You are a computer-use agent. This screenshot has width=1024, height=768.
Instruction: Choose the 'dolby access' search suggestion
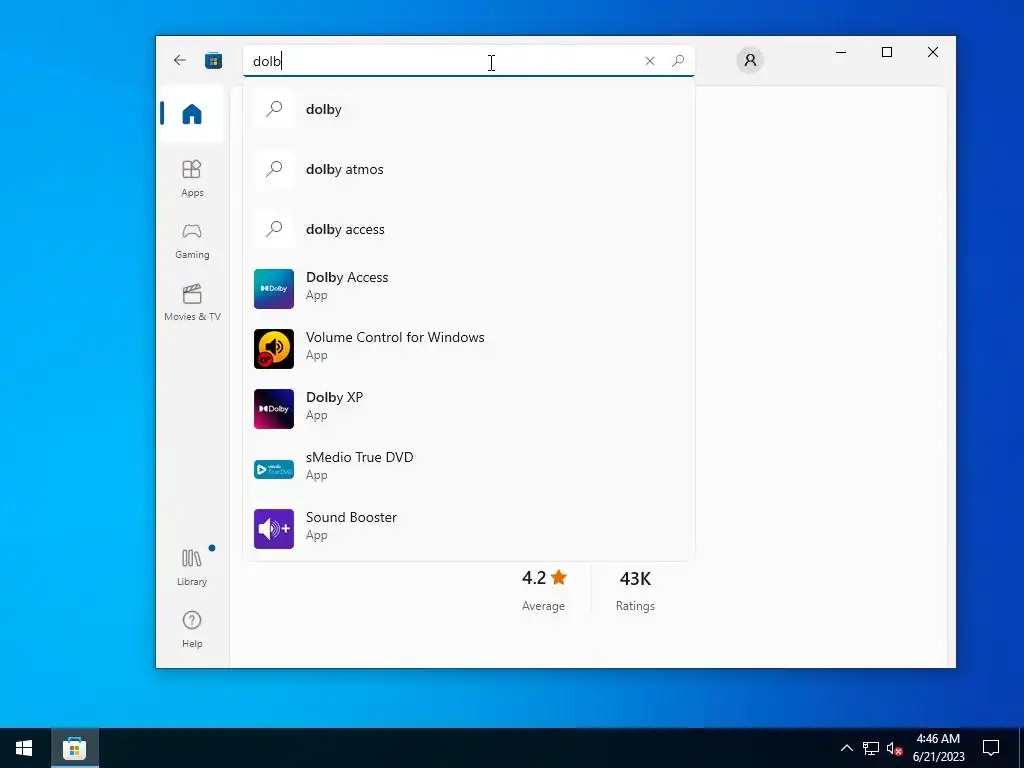click(469, 229)
